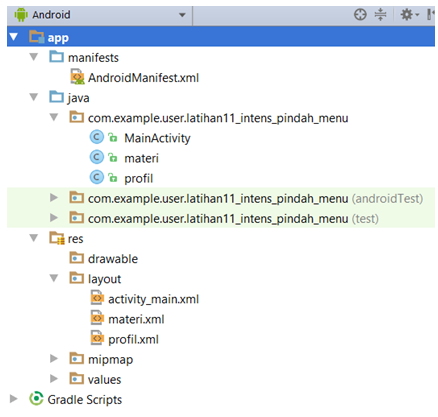Open the gear settings menu
The image size is (438, 417).
[x=409, y=15]
